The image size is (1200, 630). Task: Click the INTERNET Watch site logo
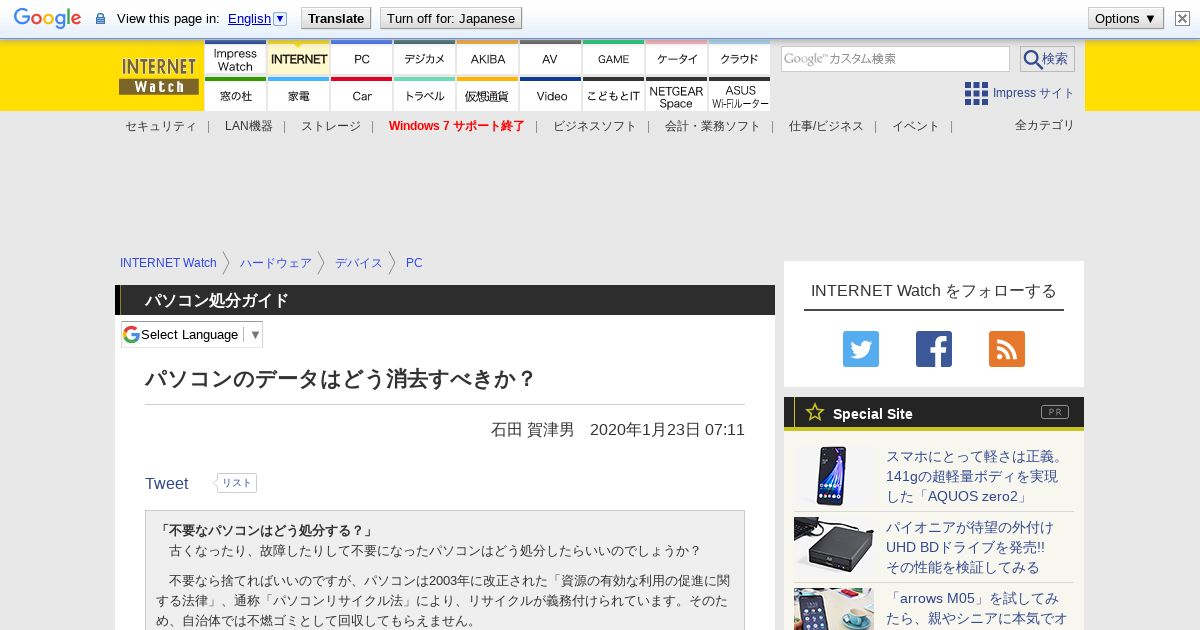[x=159, y=75]
